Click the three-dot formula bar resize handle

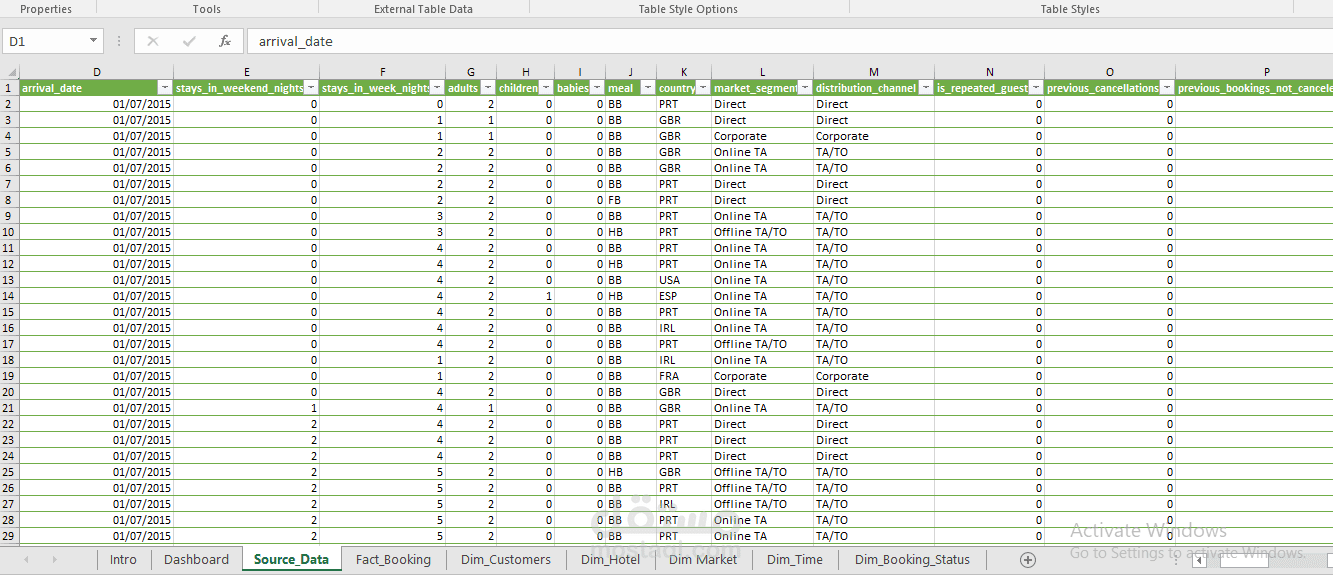point(119,41)
